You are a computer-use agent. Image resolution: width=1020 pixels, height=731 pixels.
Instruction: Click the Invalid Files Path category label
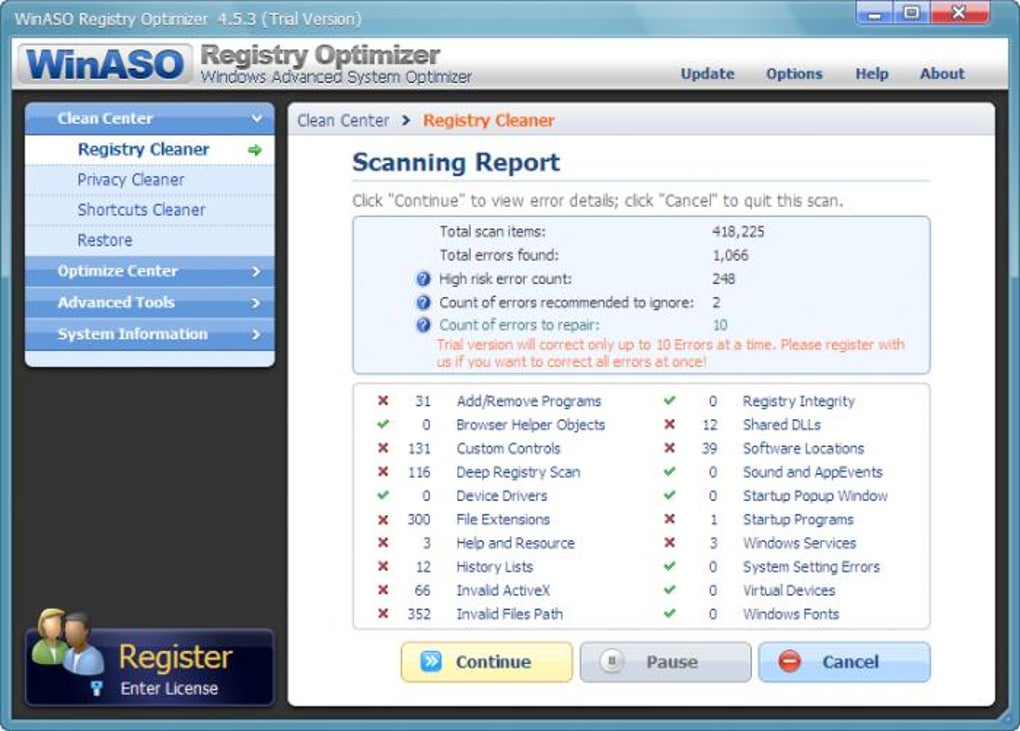pyautogui.click(x=509, y=614)
